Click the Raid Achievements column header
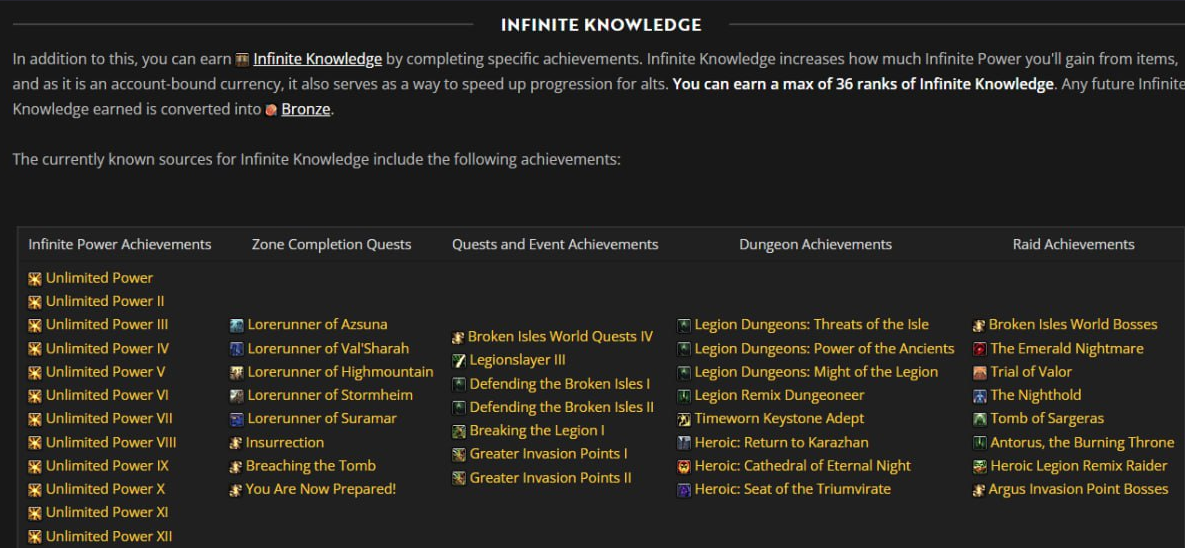This screenshot has height=548, width=1185. tap(1073, 244)
